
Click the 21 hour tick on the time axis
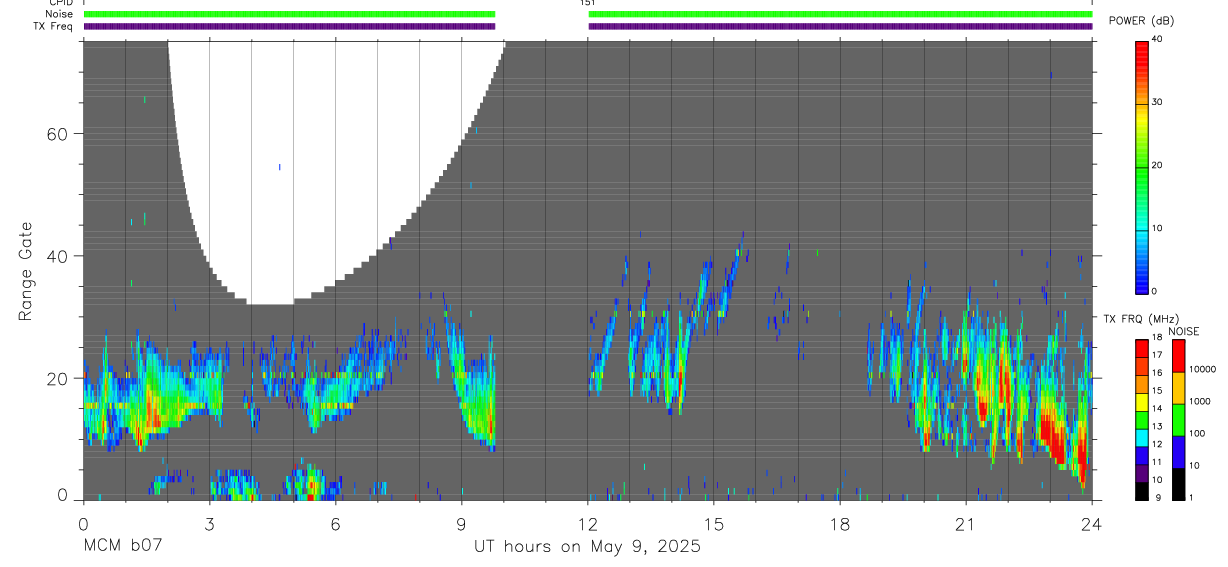coord(966,524)
